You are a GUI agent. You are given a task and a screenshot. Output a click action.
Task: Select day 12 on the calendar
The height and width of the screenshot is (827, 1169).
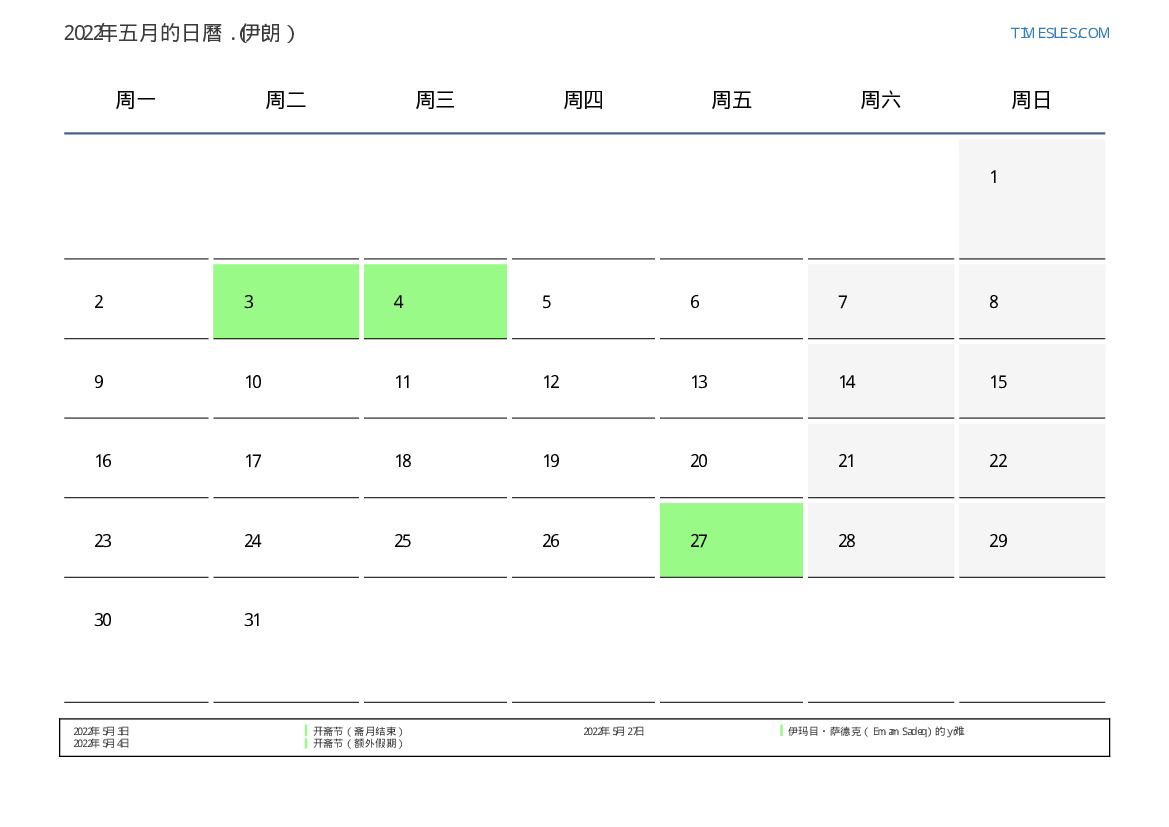[583, 381]
